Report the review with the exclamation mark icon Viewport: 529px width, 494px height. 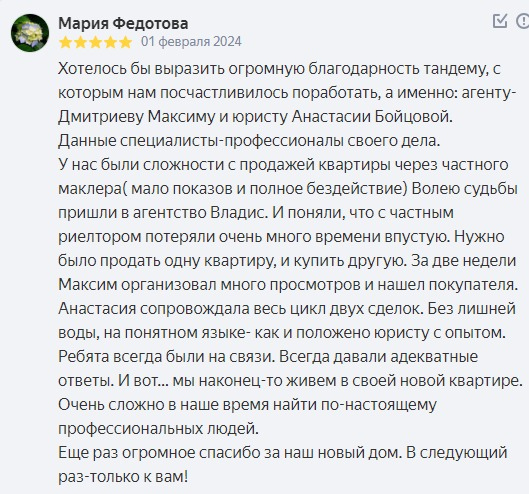coord(523,21)
